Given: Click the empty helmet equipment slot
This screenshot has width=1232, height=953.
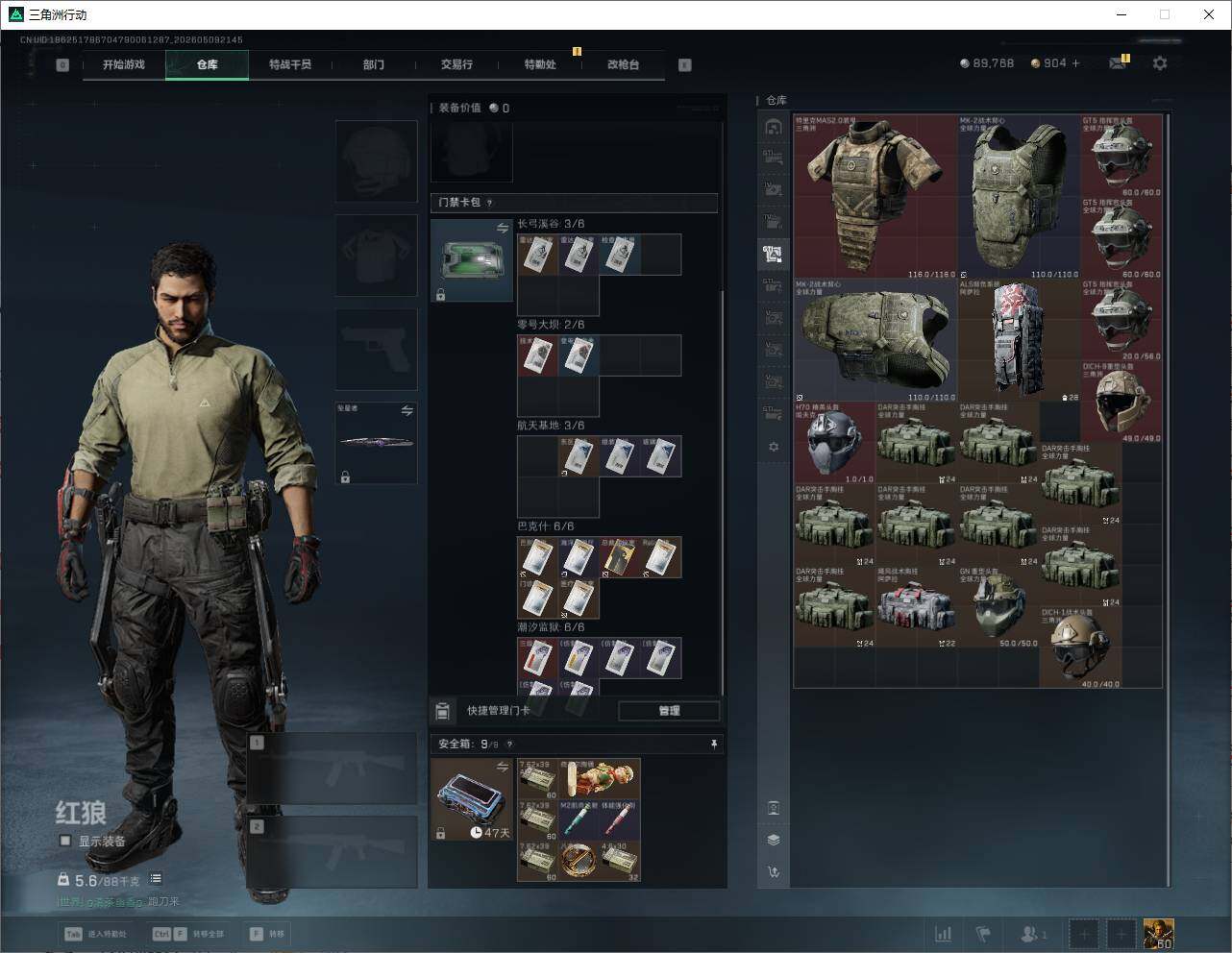Looking at the screenshot, I should 376,160.
